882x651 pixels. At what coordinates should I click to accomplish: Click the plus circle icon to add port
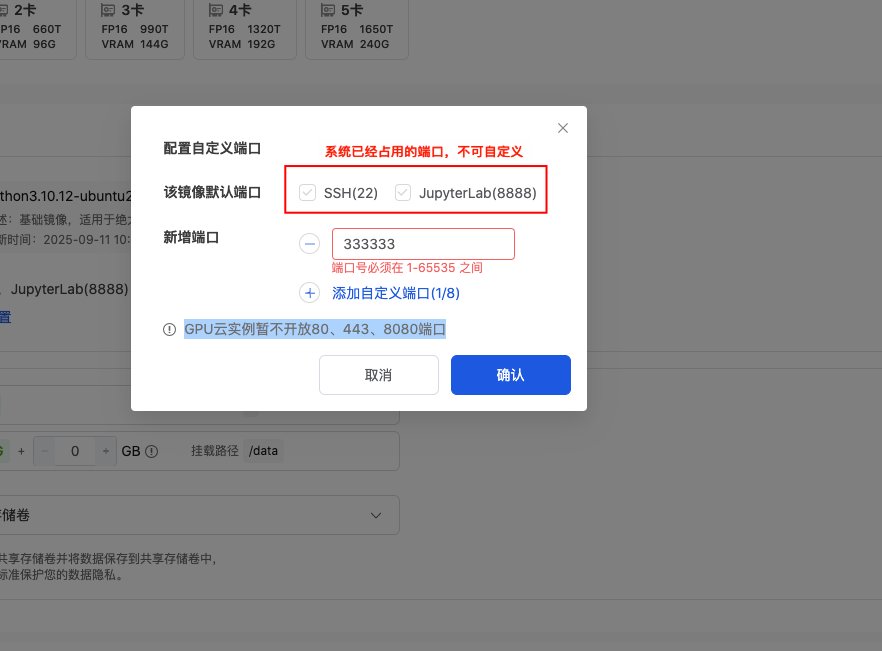310,293
